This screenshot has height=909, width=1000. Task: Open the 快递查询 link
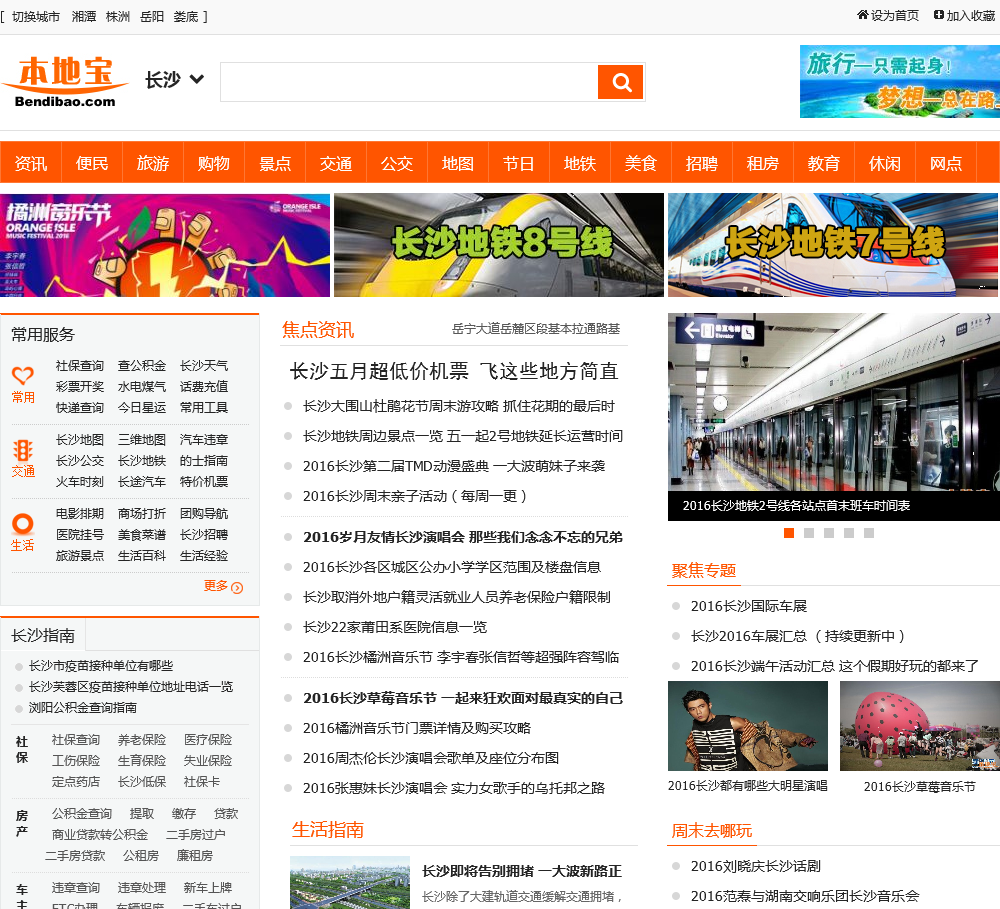click(80, 408)
